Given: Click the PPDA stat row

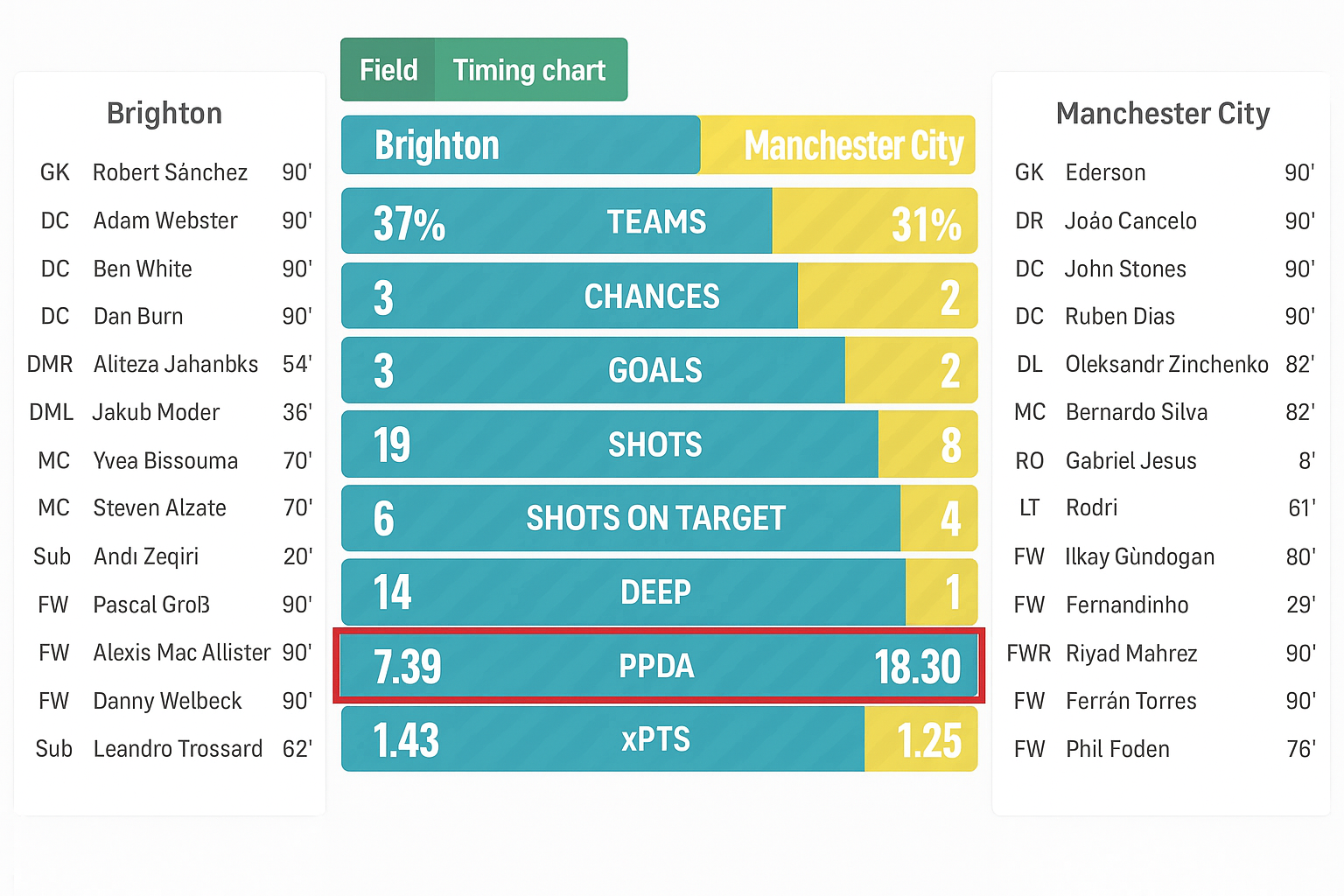Looking at the screenshot, I should click(657, 667).
